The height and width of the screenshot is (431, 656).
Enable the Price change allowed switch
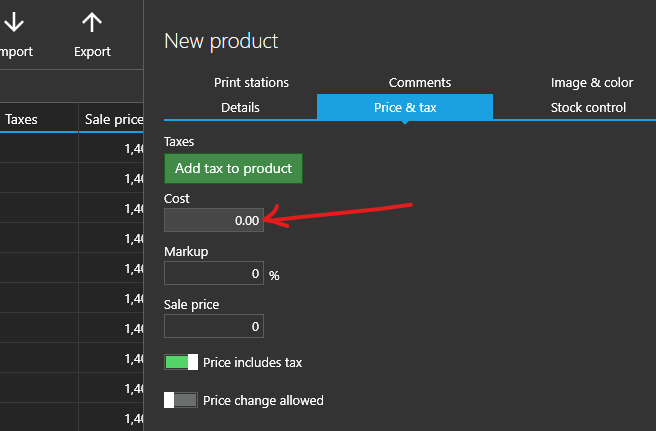click(x=181, y=400)
